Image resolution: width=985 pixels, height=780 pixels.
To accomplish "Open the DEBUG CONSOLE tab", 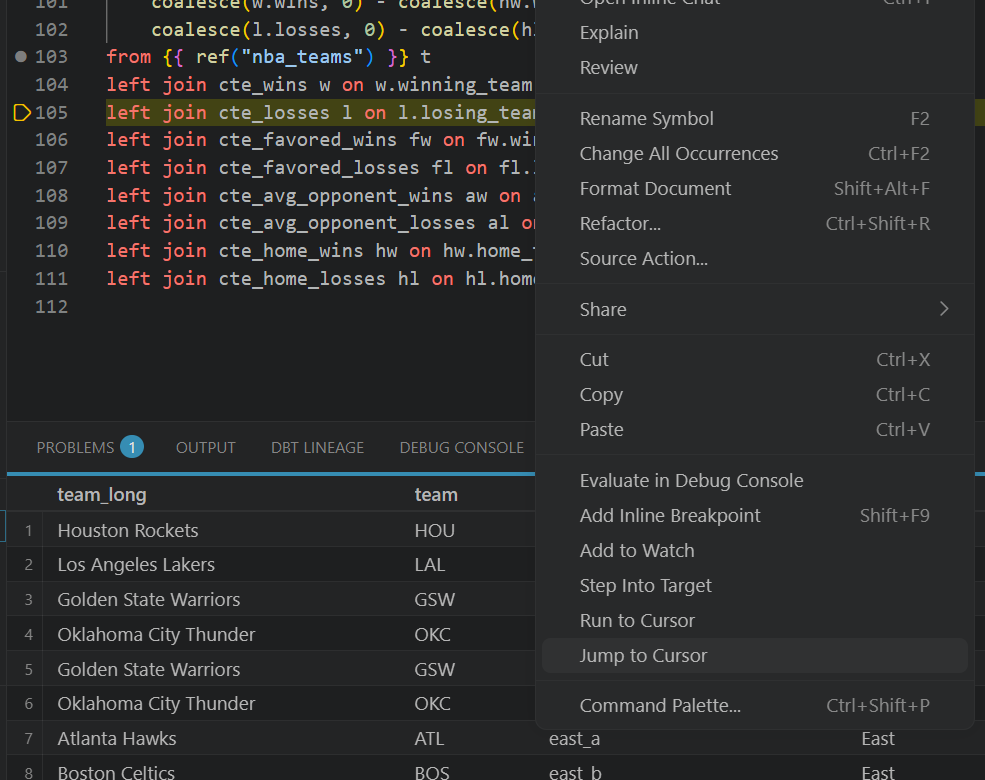I will (462, 447).
